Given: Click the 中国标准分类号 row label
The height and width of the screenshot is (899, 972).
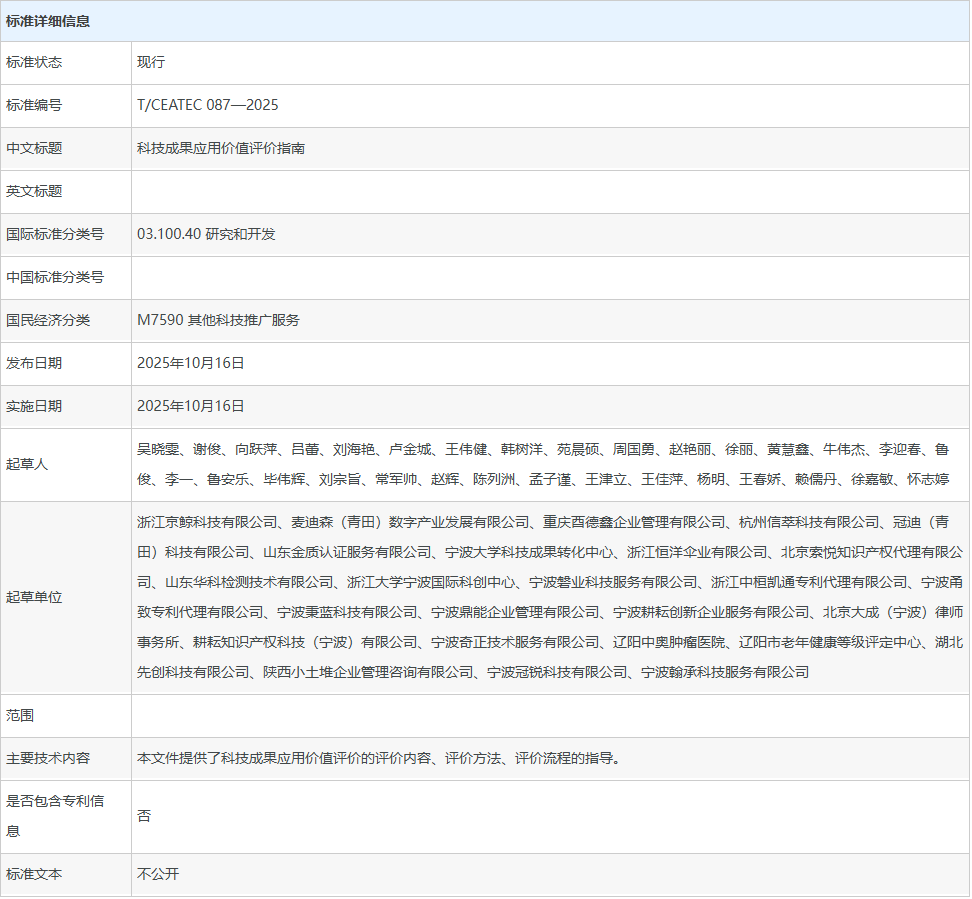Looking at the screenshot, I should pos(55,277).
